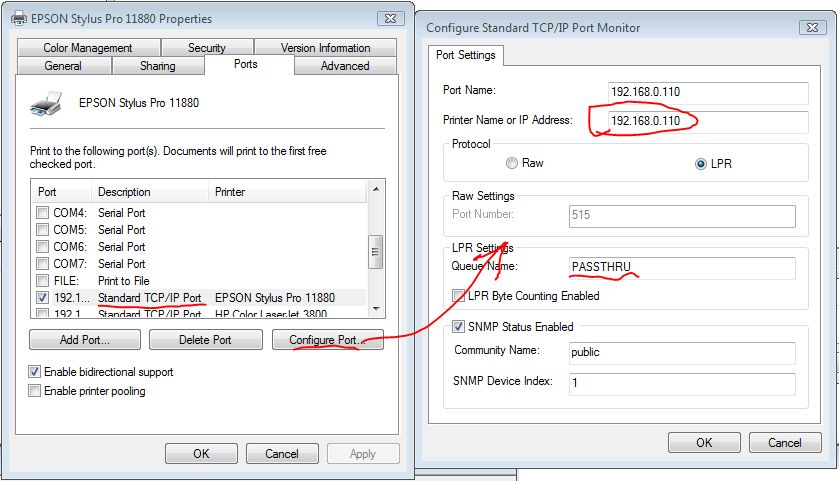This screenshot has height=481, width=839.
Task: Check the COM6 serial port checkbox
Action: (x=42, y=247)
